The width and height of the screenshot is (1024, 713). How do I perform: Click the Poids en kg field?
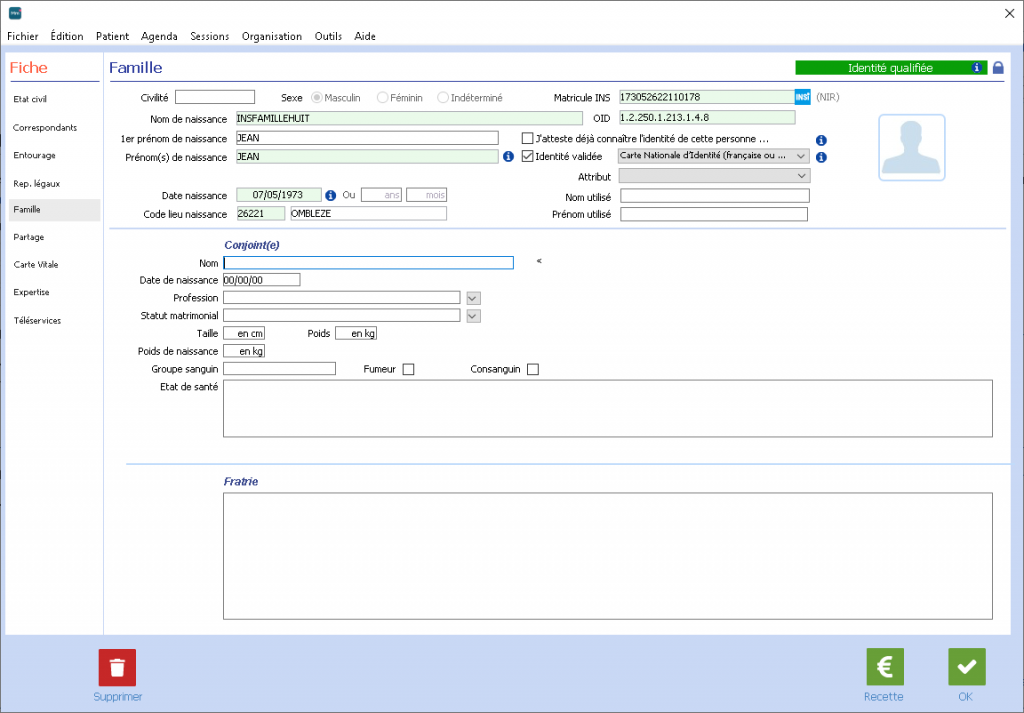click(x=356, y=334)
